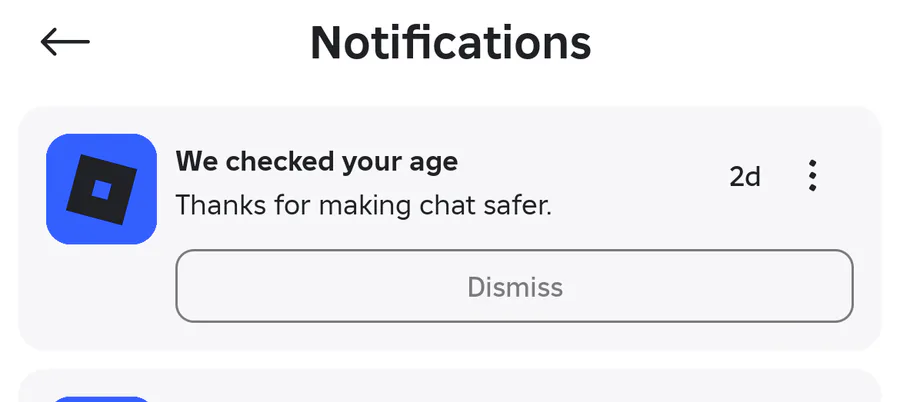Return to the previous screen via the back arrow
Screen dimensions: 900x402
click(65, 42)
